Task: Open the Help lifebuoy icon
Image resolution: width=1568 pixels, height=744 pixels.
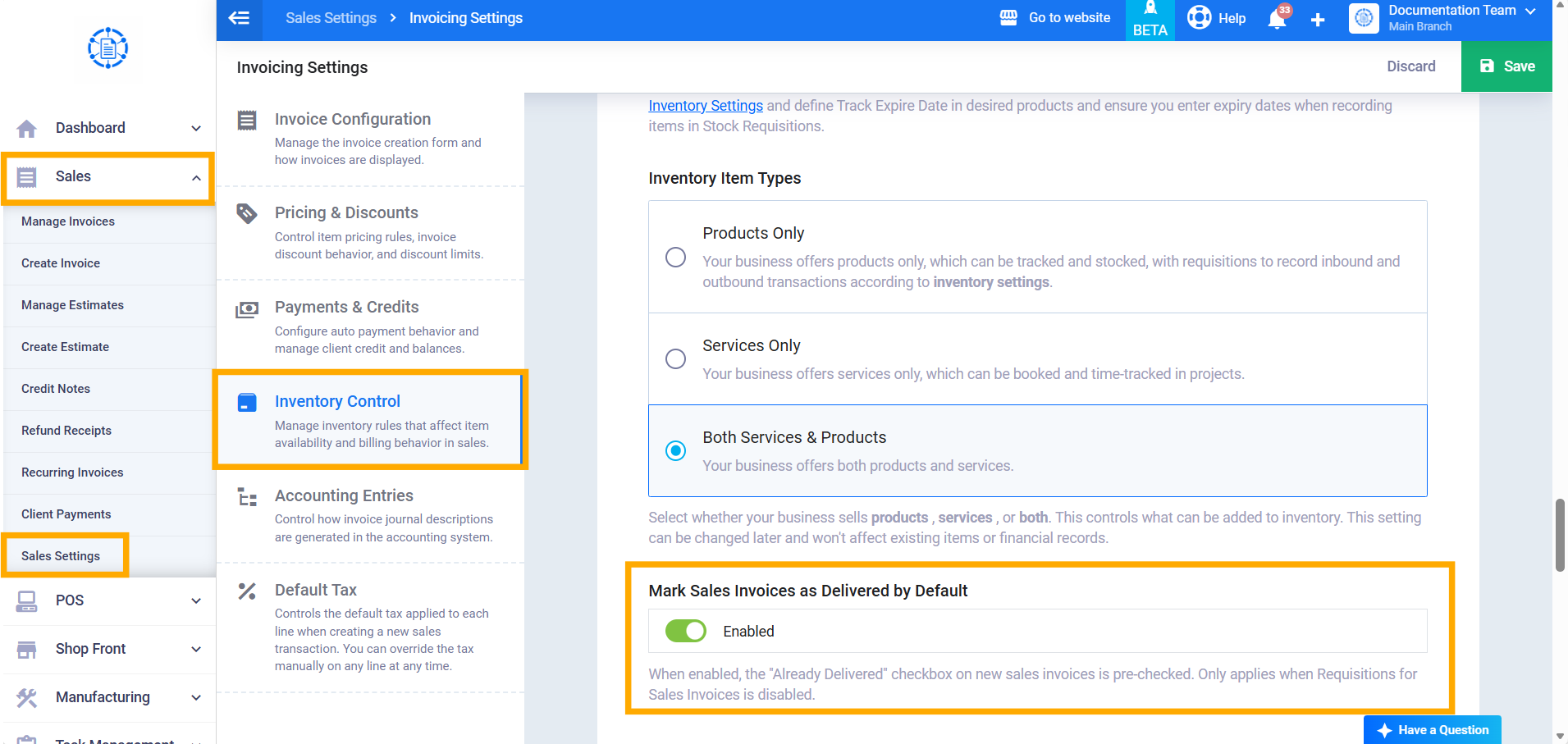Action: tap(1200, 17)
